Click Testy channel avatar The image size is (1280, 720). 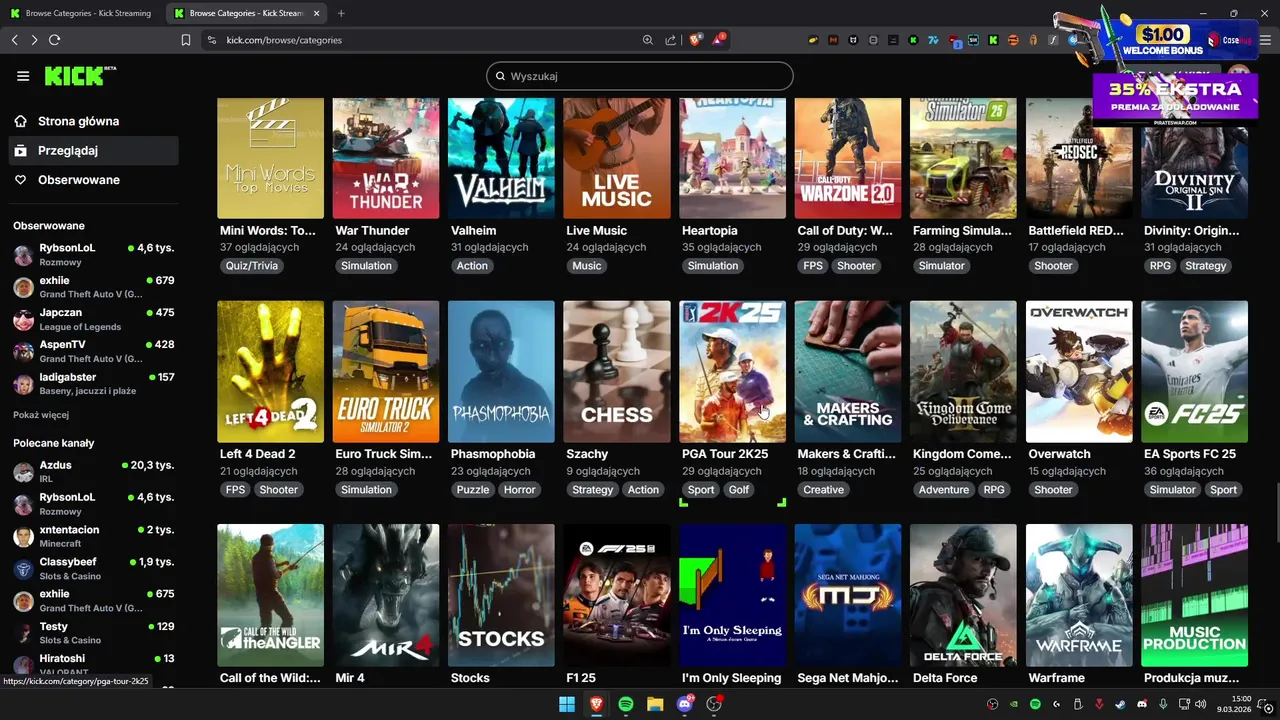(x=23, y=633)
